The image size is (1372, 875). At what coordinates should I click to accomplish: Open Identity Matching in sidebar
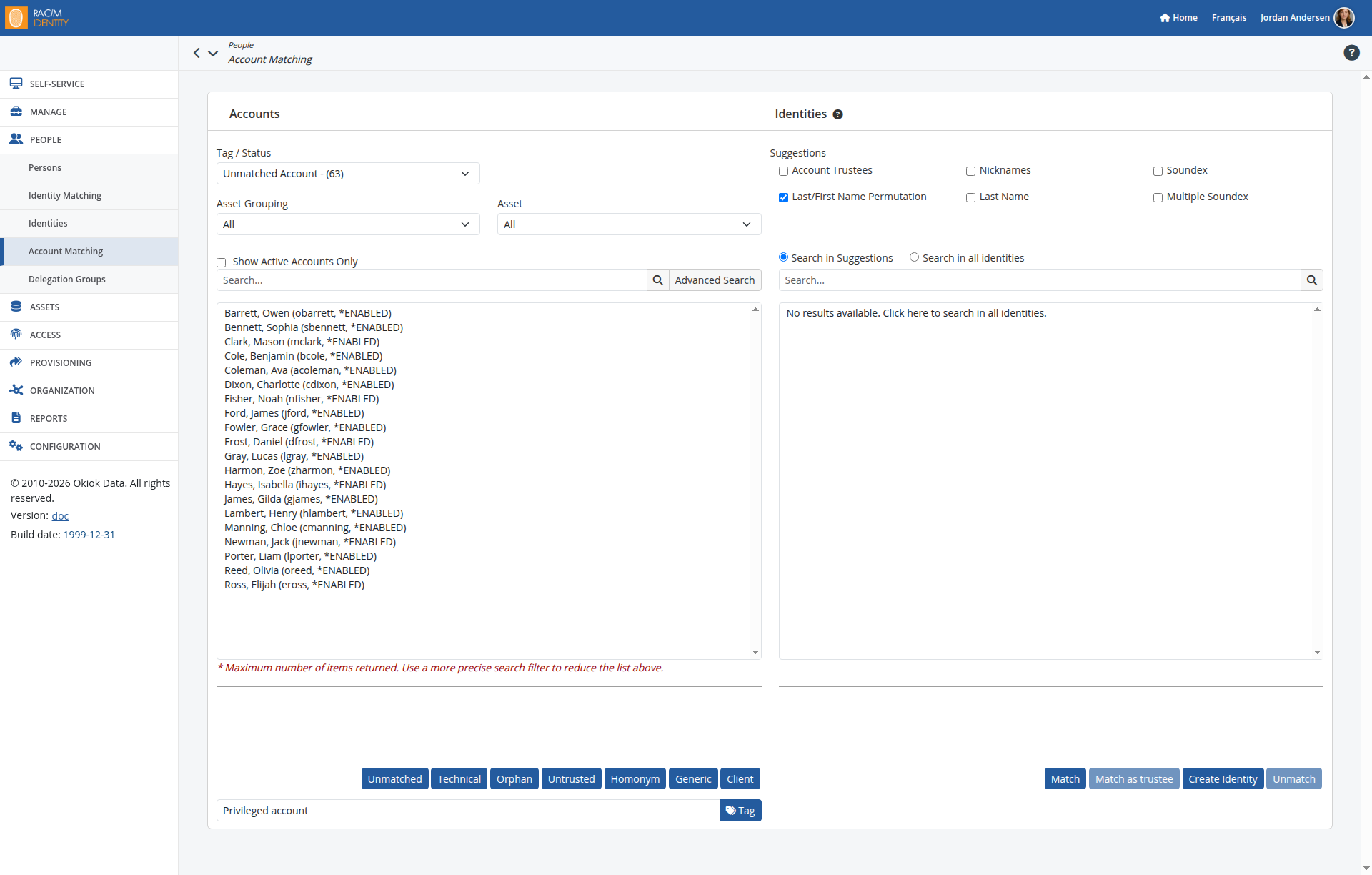[x=89, y=196]
